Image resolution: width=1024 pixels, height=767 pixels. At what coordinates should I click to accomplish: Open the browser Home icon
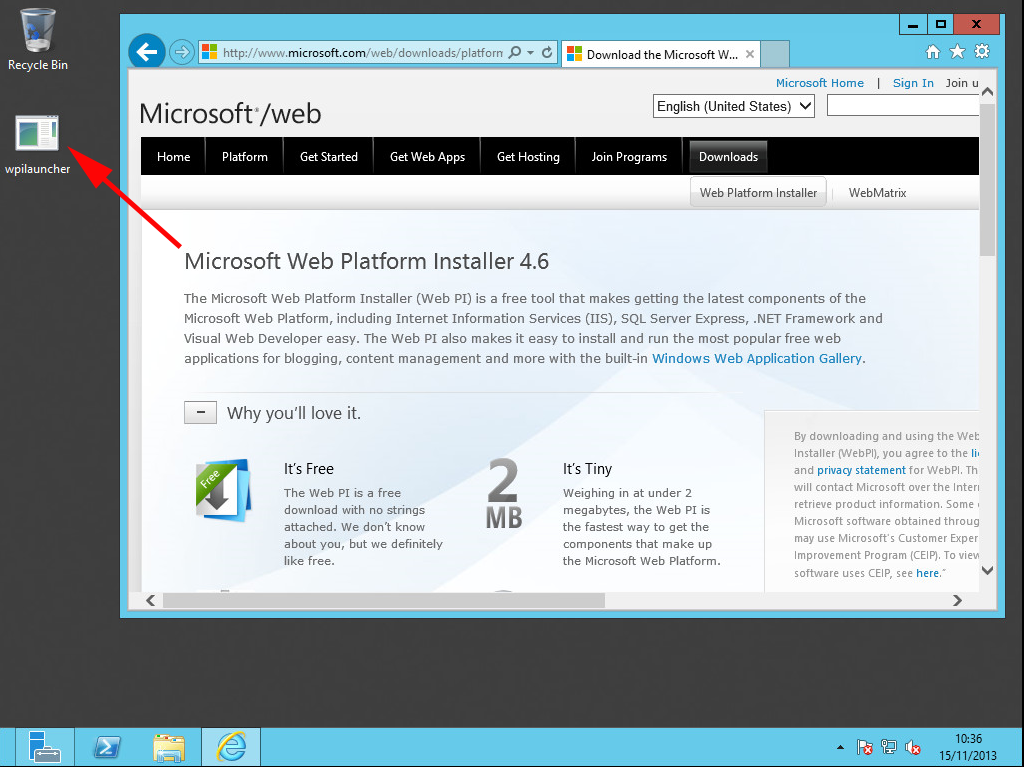coord(933,52)
